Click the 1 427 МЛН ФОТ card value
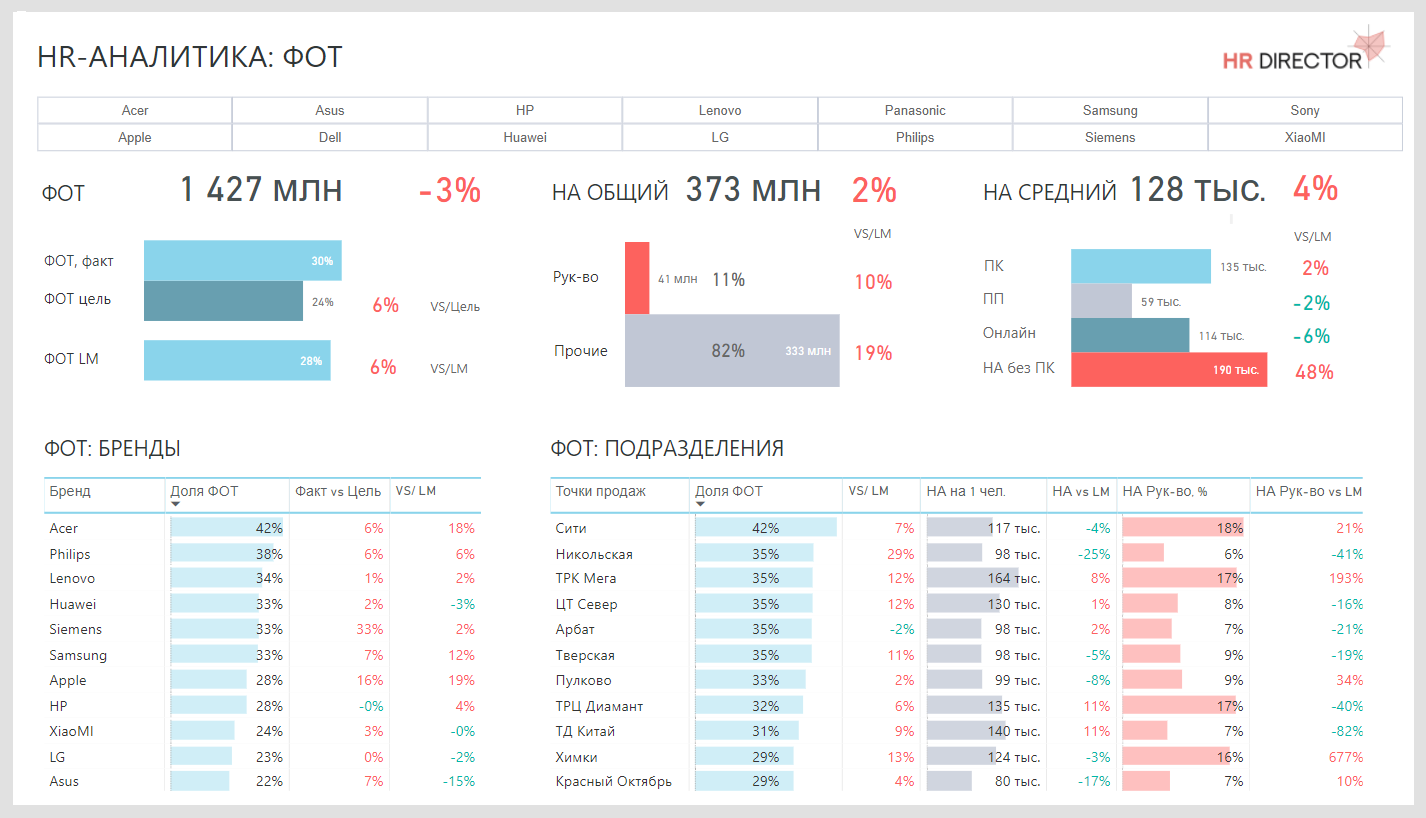This screenshot has width=1426, height=818. pos(261,189)
